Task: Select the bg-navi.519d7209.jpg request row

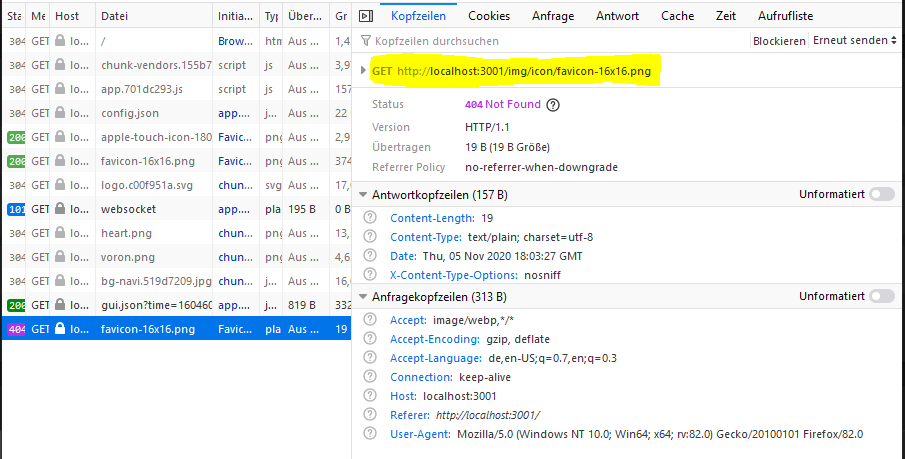Action: pos(177,281)
